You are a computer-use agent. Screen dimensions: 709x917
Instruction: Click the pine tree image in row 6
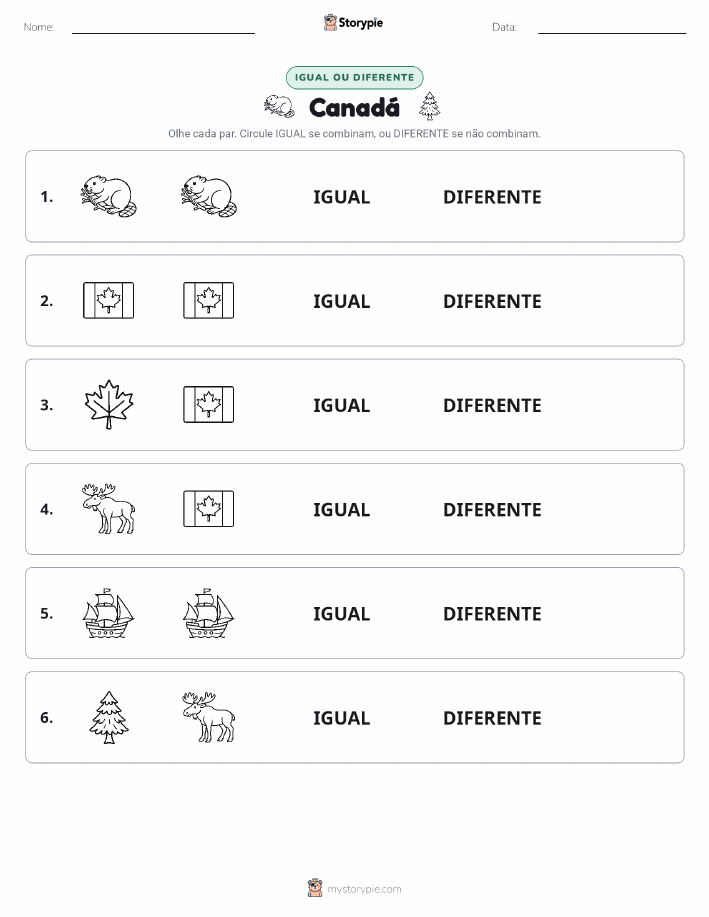tap(109, 717)
